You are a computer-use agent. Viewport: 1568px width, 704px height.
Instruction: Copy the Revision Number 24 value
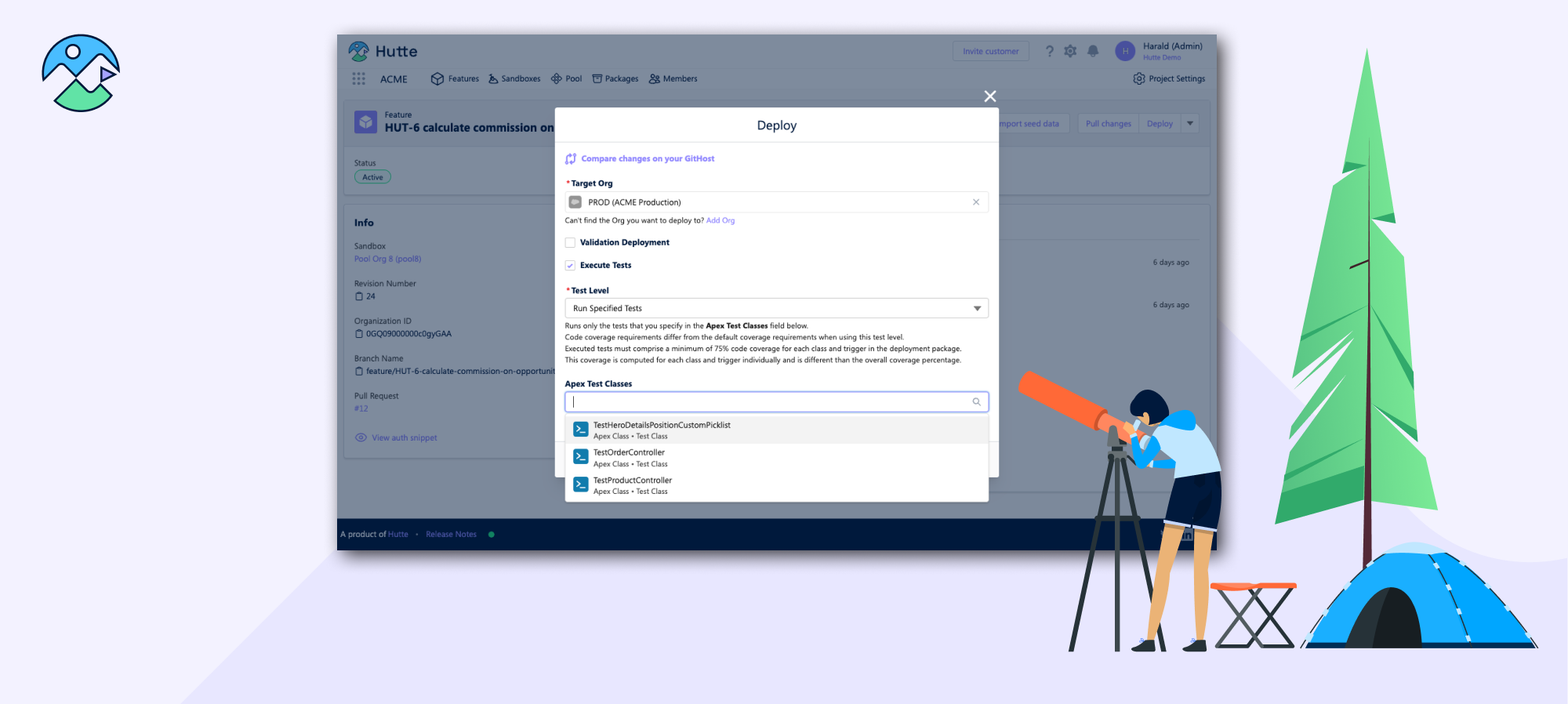click(359, 296)
